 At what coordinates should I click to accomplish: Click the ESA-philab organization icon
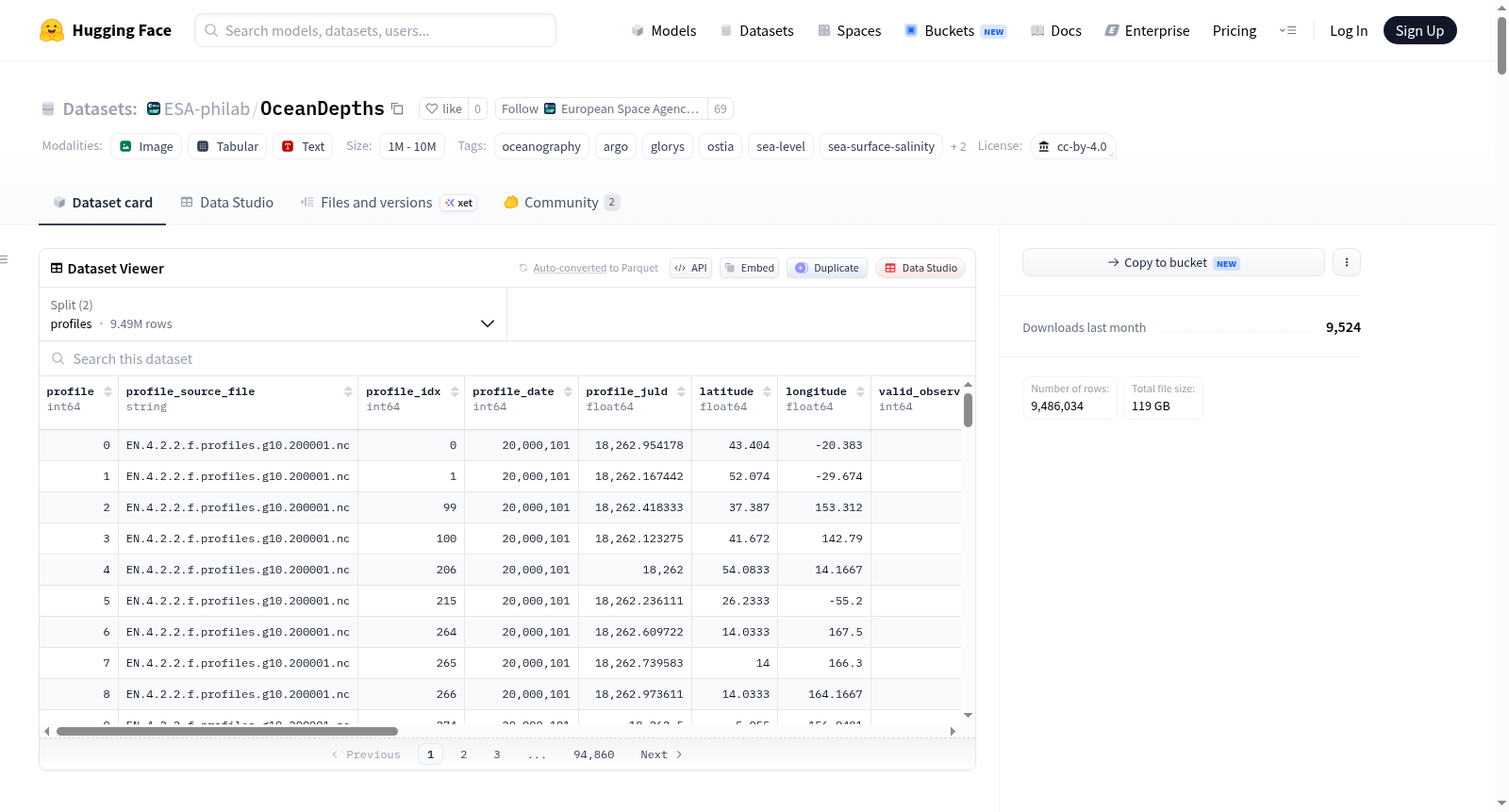pyautogui.click(x=154, y=109)
